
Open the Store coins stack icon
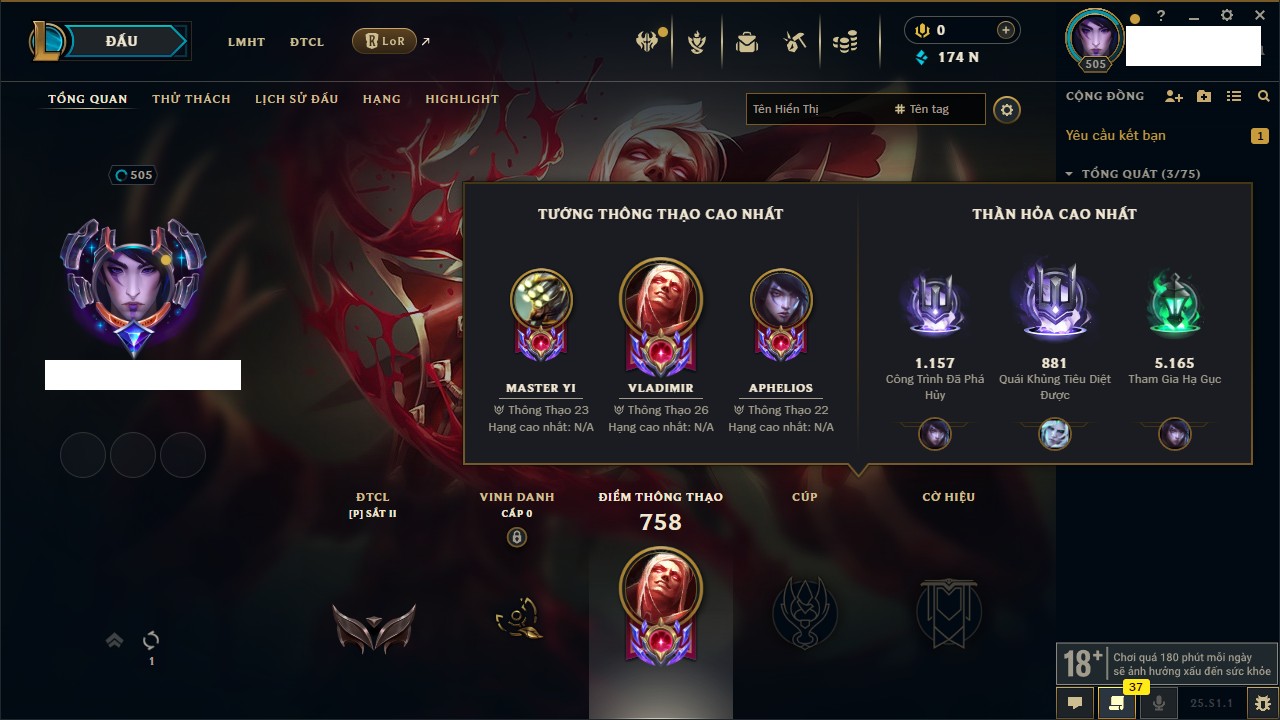(x=845, y=42)
